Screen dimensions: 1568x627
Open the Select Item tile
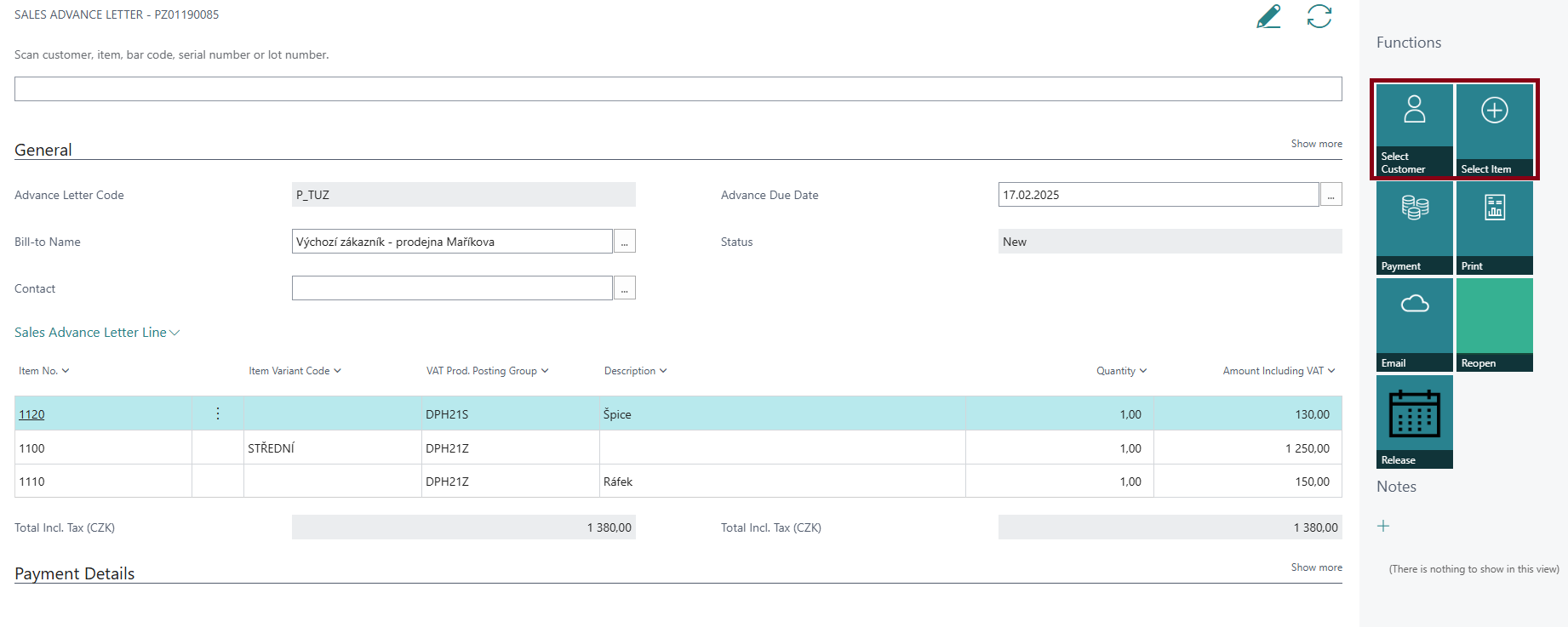pyautogui.click(x=1495, y=130)
